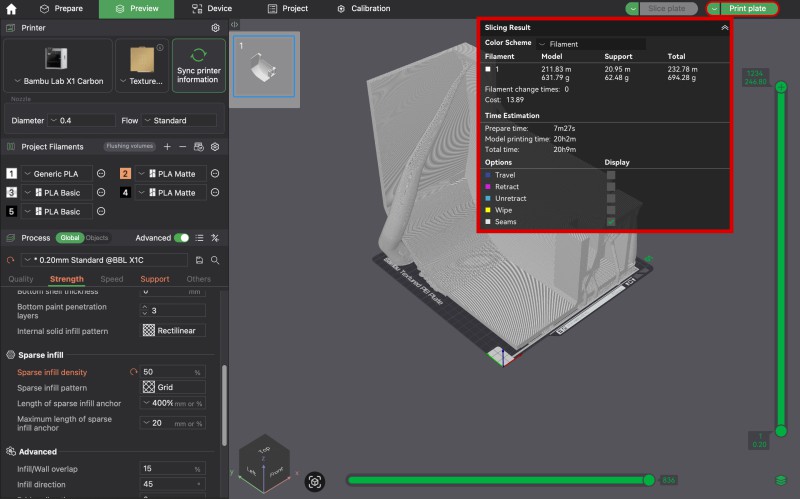The height and width of the screenshot is (499, 800).
Task: Open the Print plate dropdown arrow
Action: (714, 9)
